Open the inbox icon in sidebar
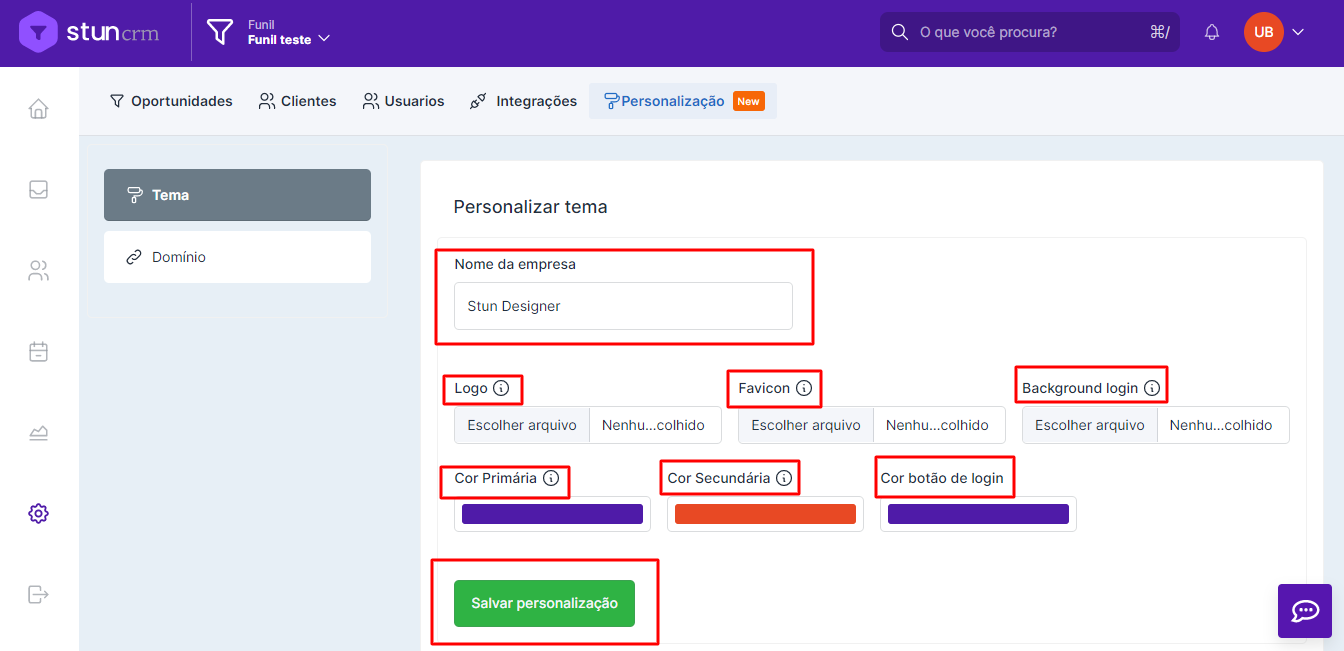 point(38,190)
